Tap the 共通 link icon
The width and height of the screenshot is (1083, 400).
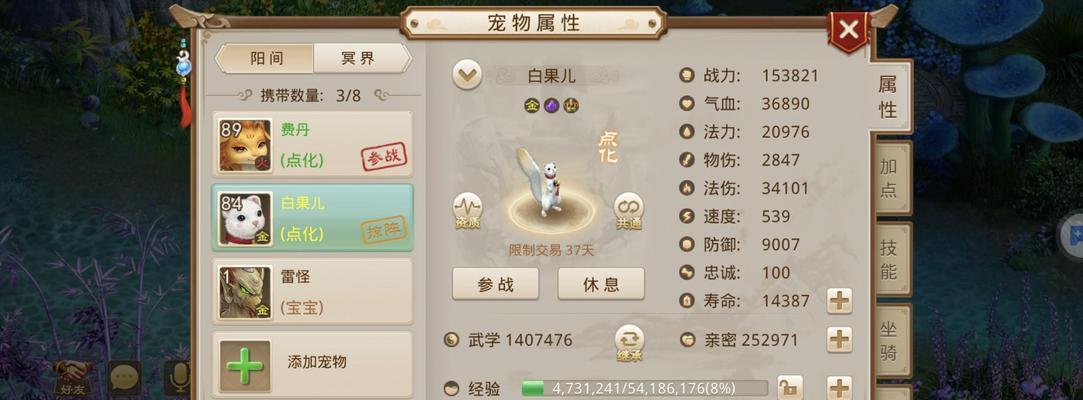pyautogui.click(x=629, y=211)
